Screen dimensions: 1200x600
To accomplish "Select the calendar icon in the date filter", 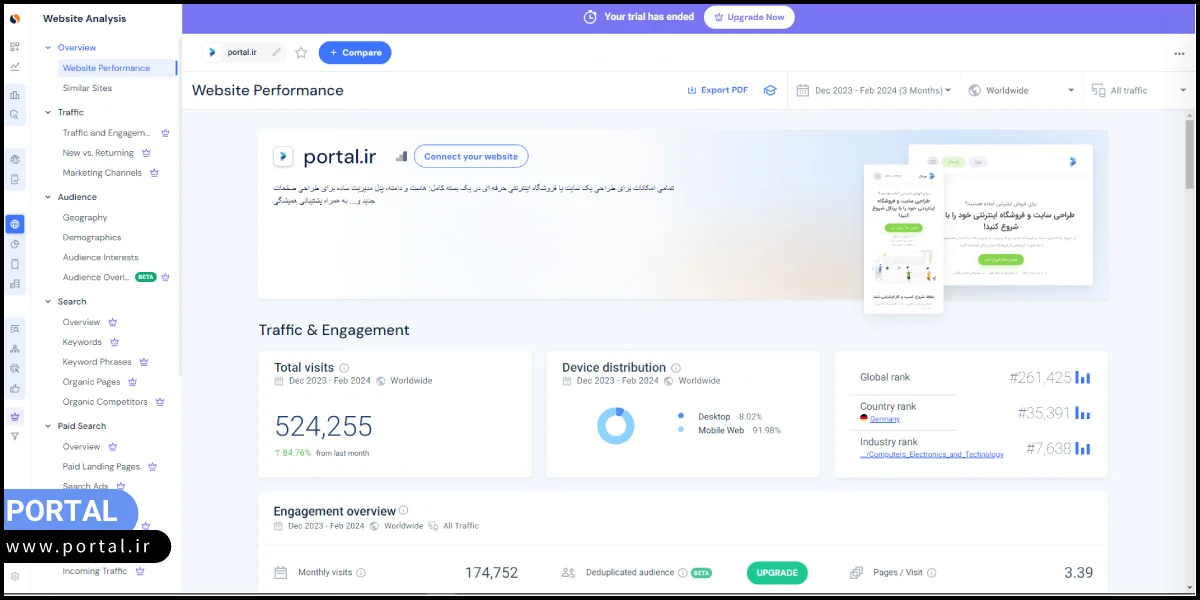I will (803, 90).
